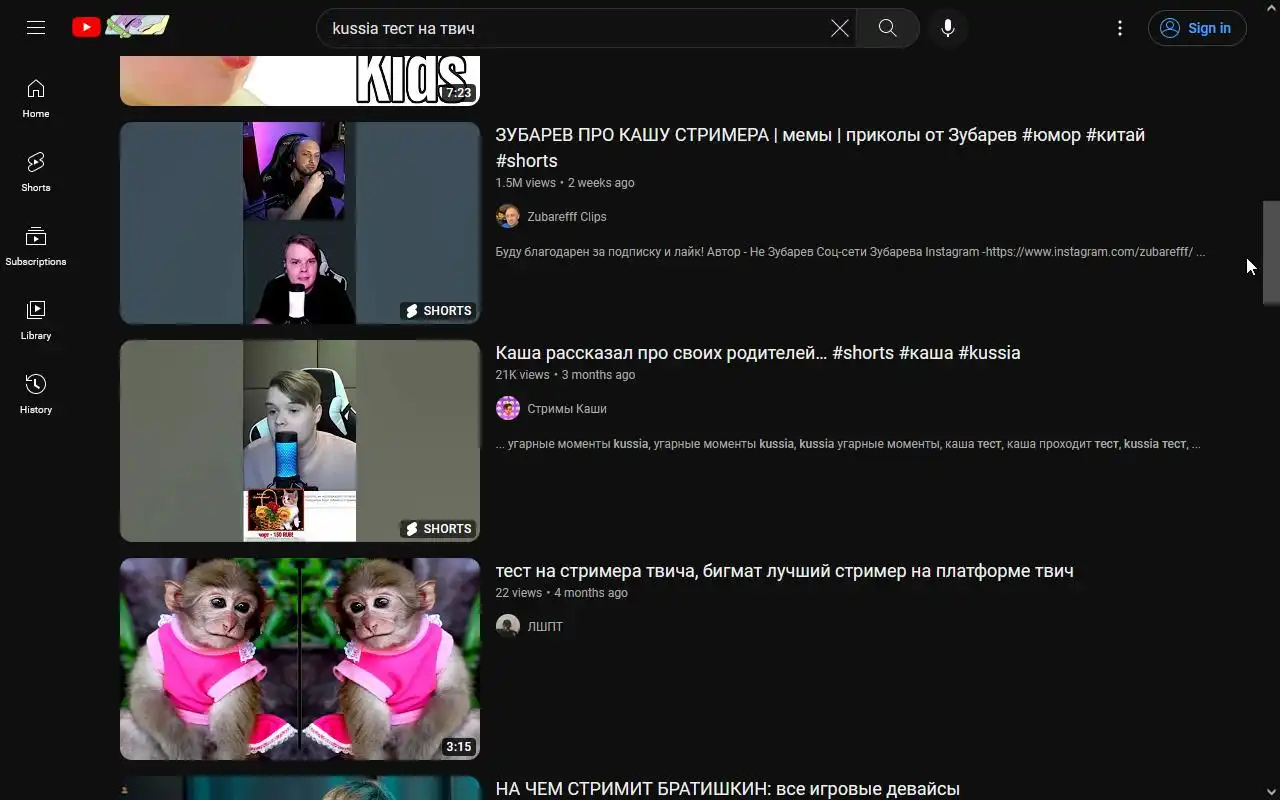The width and height of the screenshot is (1280, 800).
Task: Open Library in sidebar
Action: point(36,320)
